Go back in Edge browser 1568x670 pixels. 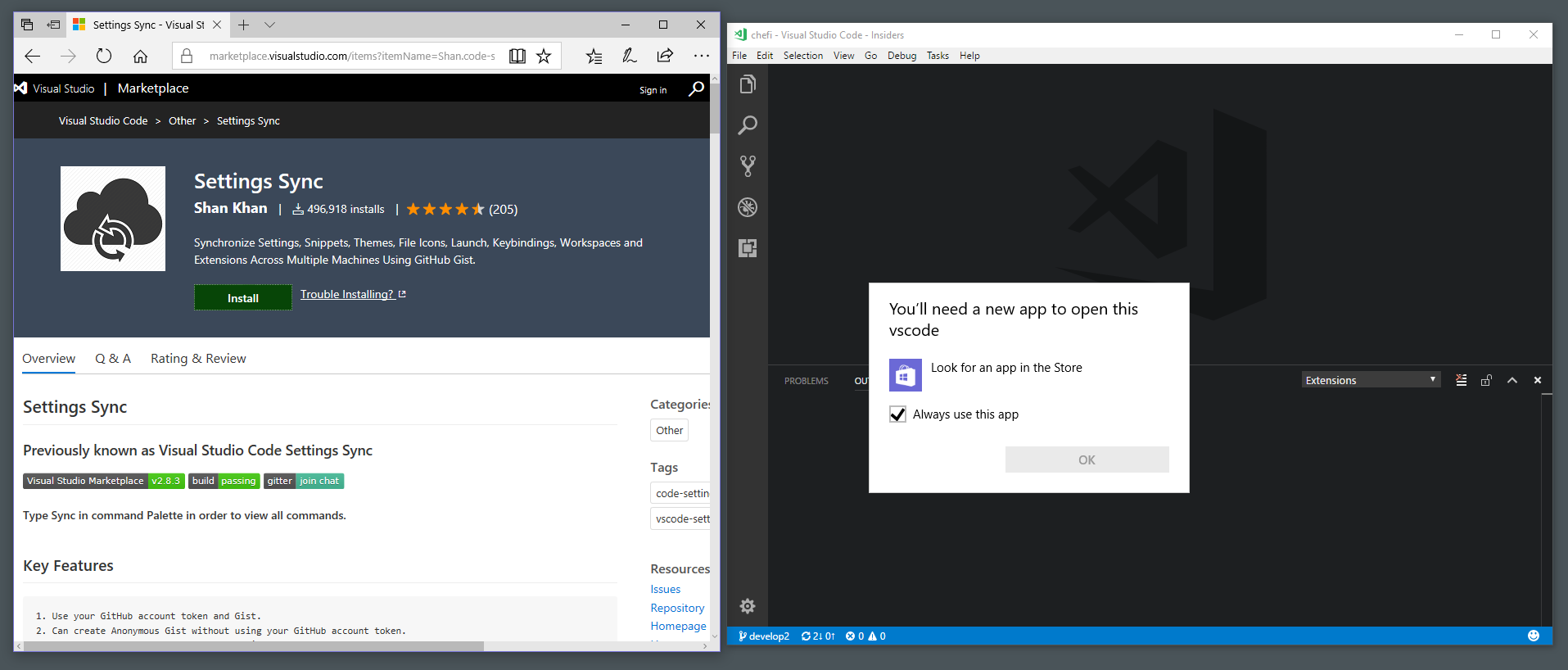tap(33, 56)
